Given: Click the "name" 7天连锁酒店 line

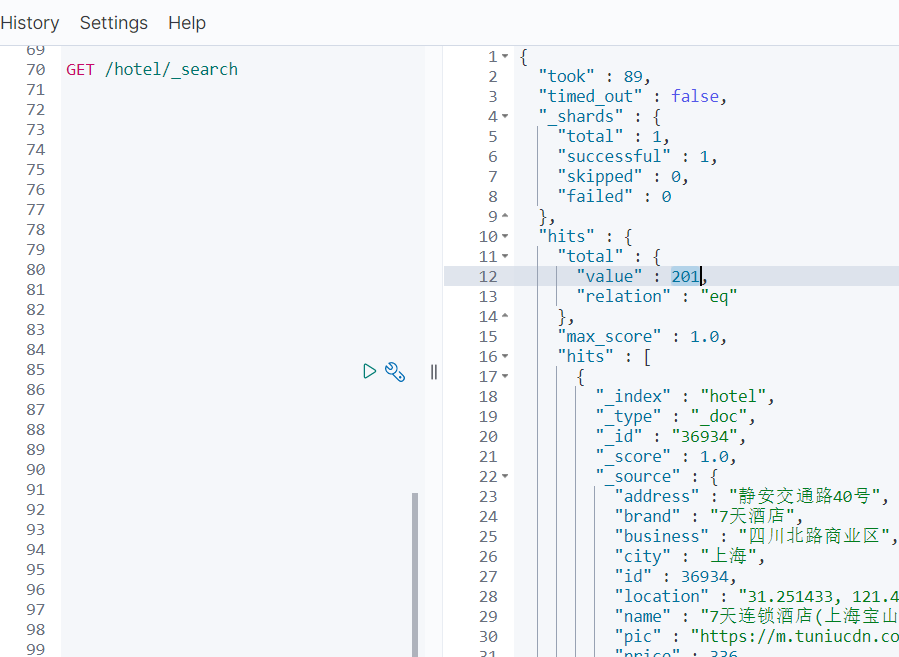Looking at the screenshot, I should [x=756, y=617].
